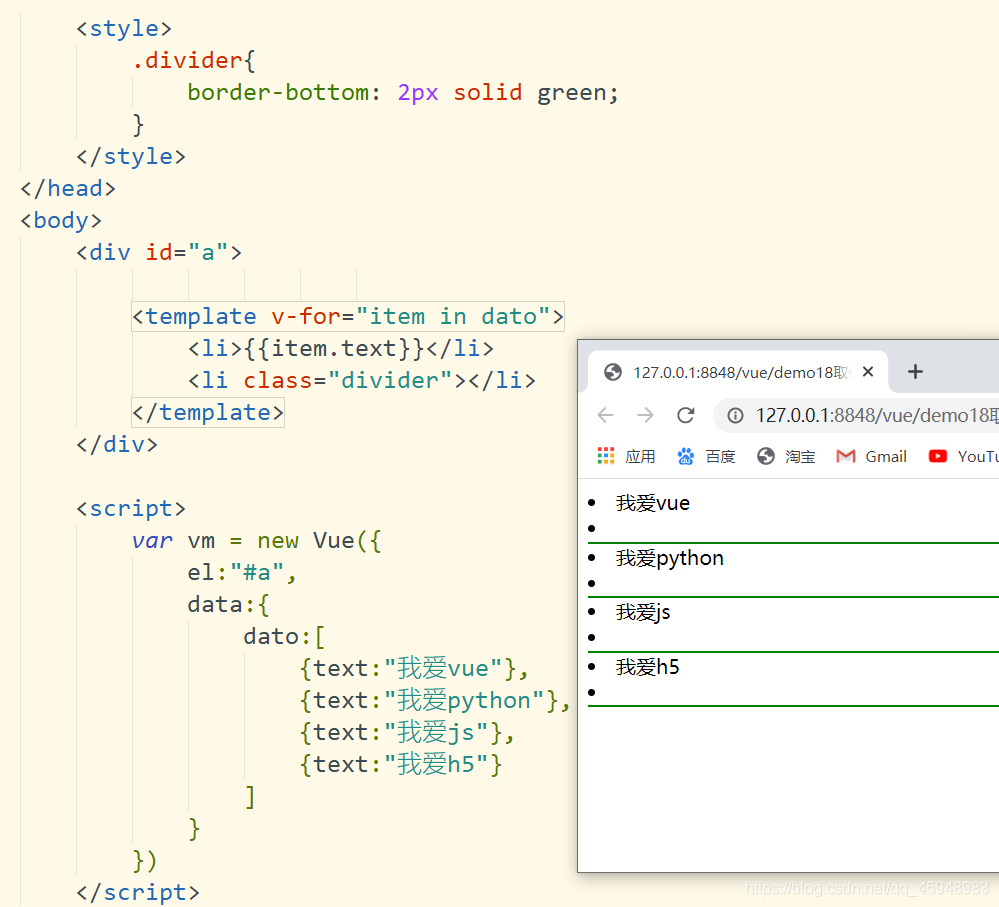Click the {text:"我爱js"} code line
Screen dimensions: 999x907
(x=407, y=732)
